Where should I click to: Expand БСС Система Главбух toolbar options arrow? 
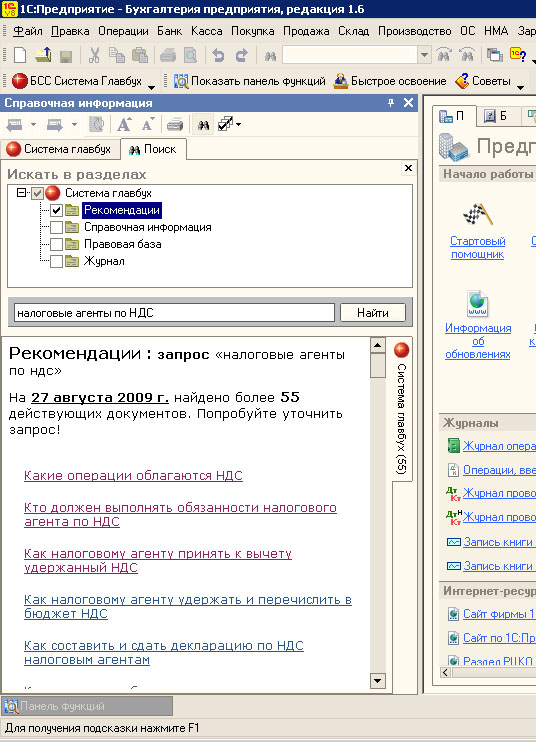(151, 87)
